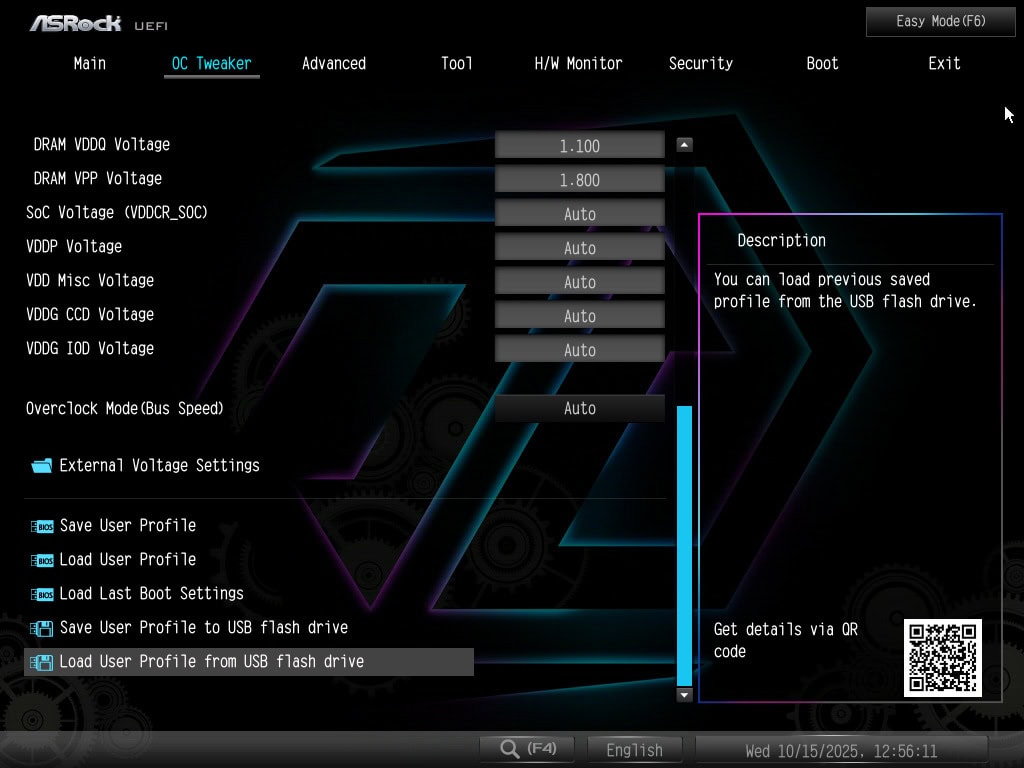Screen dimensions: 1024x768
Task: Go to the Boot tab
Action: tap(822, 63)
